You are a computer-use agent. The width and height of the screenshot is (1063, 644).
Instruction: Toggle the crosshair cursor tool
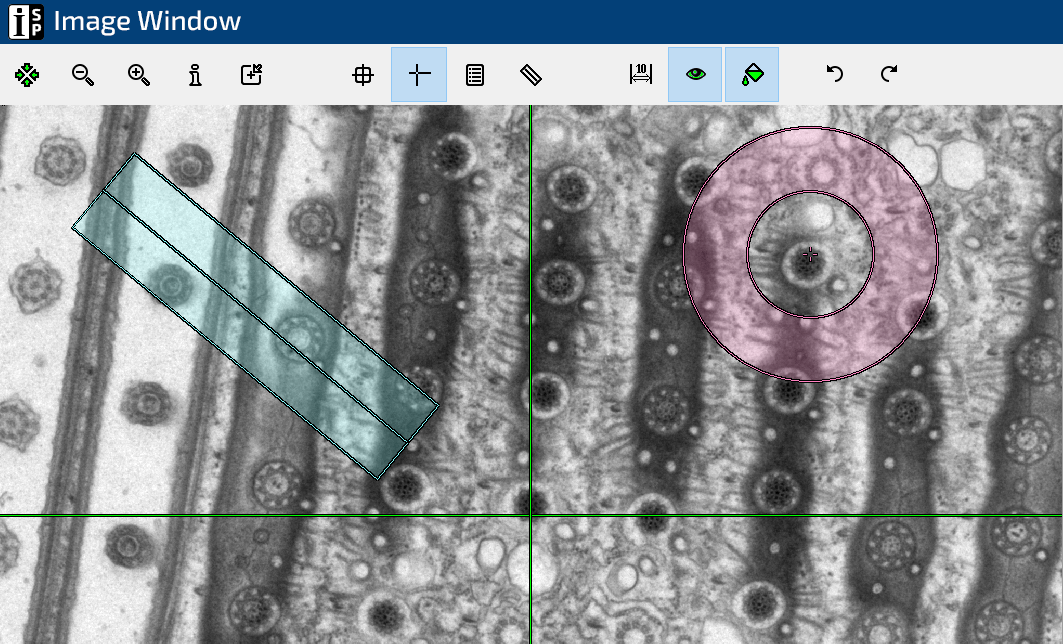(x=419, y=75)
